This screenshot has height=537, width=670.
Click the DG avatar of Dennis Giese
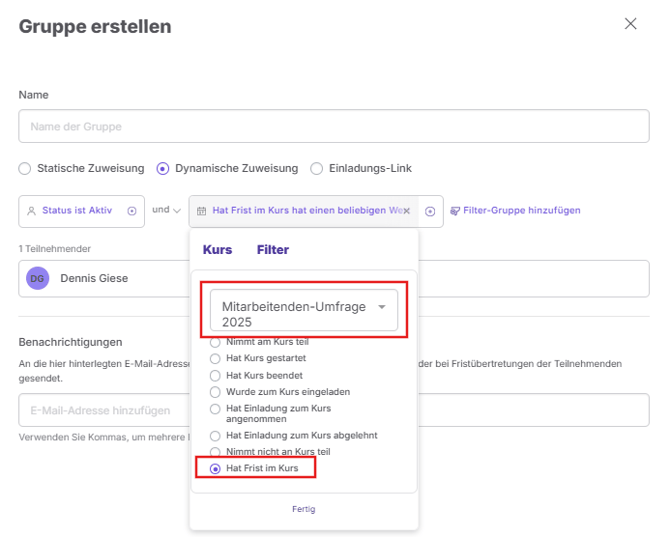tap(38, 278)
